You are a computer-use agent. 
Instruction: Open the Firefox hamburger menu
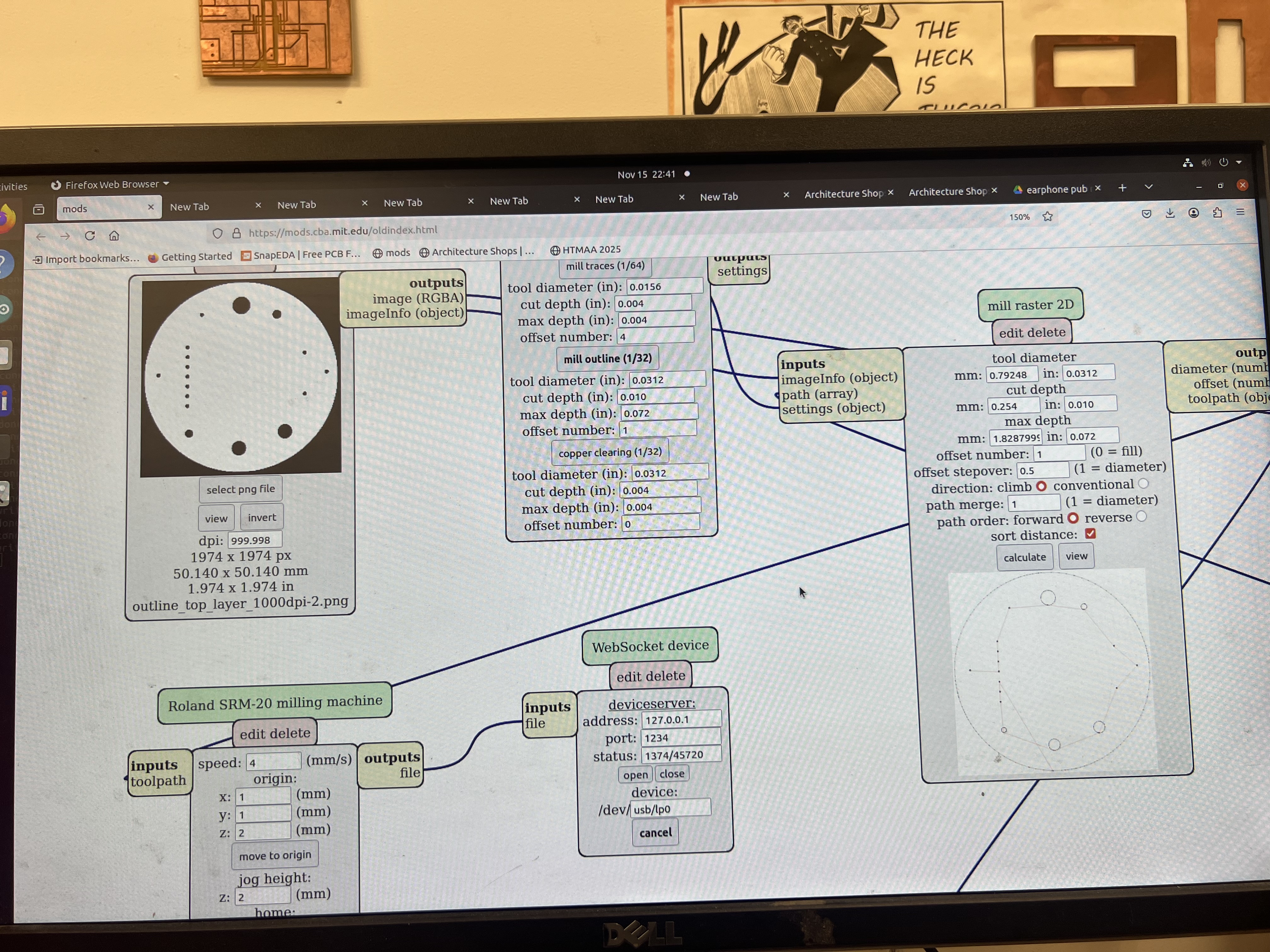1240,212
